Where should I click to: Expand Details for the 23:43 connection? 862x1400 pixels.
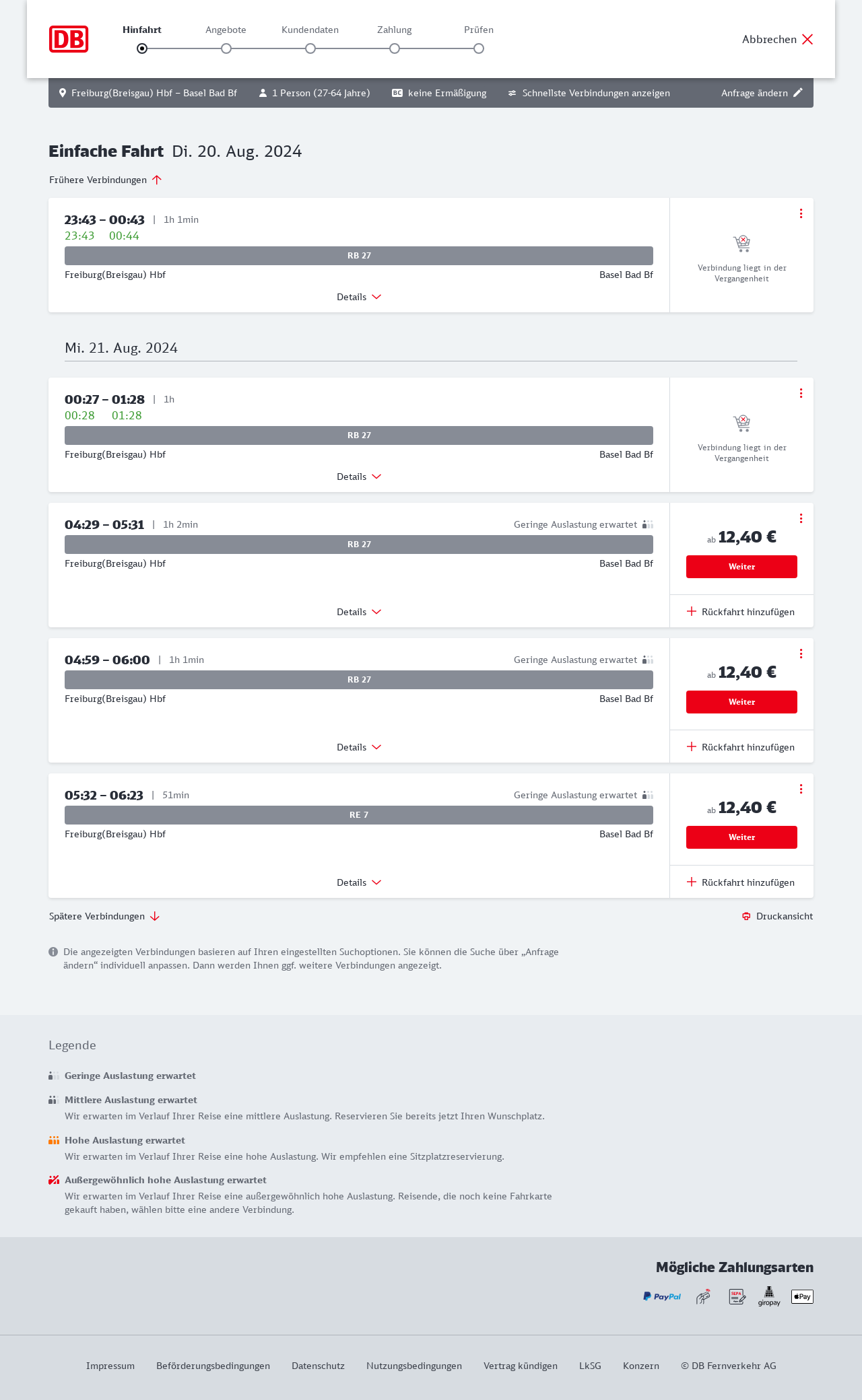359,297
